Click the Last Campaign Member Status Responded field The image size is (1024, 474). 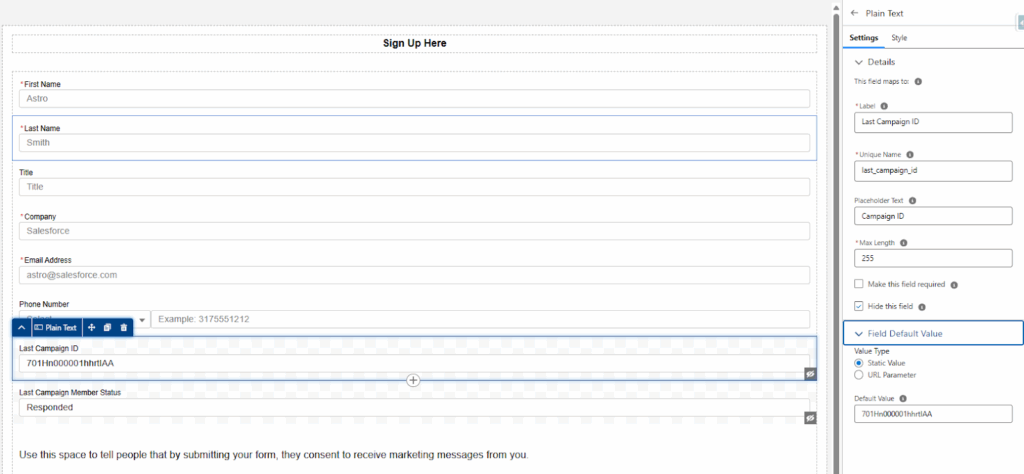(414, 407)
